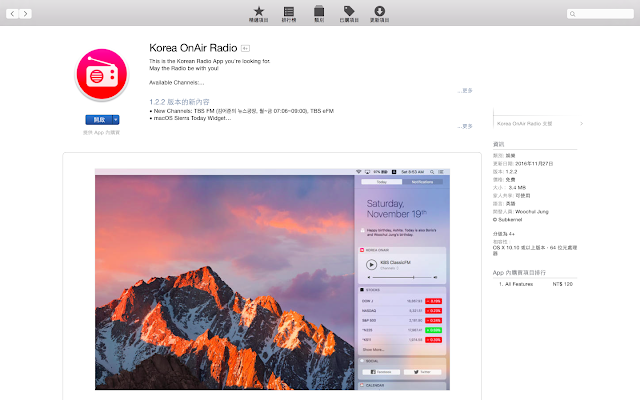Click the New Channels TBS FM release note line
Viewport: 640px width, 400px height.
[242, 111]
